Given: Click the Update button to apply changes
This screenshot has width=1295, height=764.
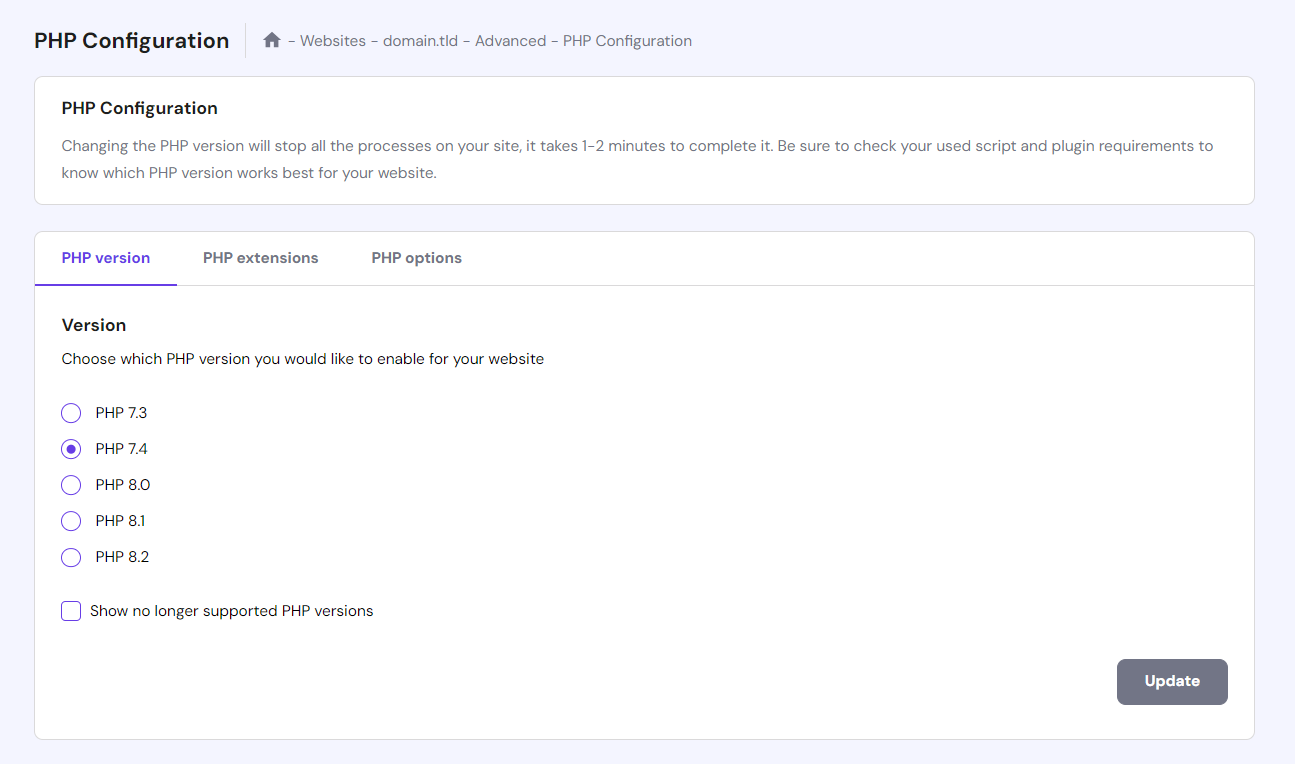Looking at the screenshot, I should (x=1172, y=681).
